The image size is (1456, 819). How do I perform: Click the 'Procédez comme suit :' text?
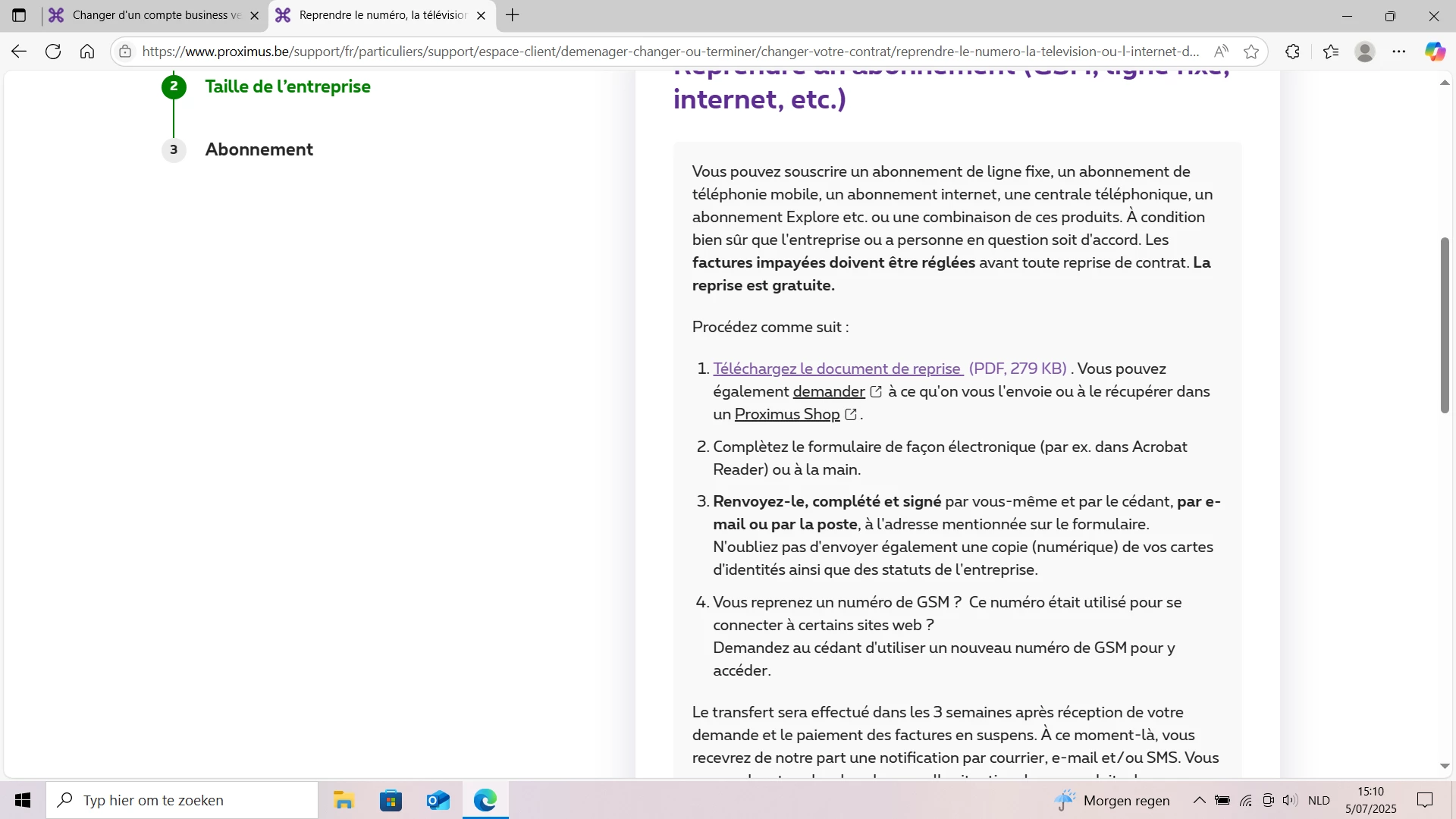pyautogui.click(x=770, y=327)
